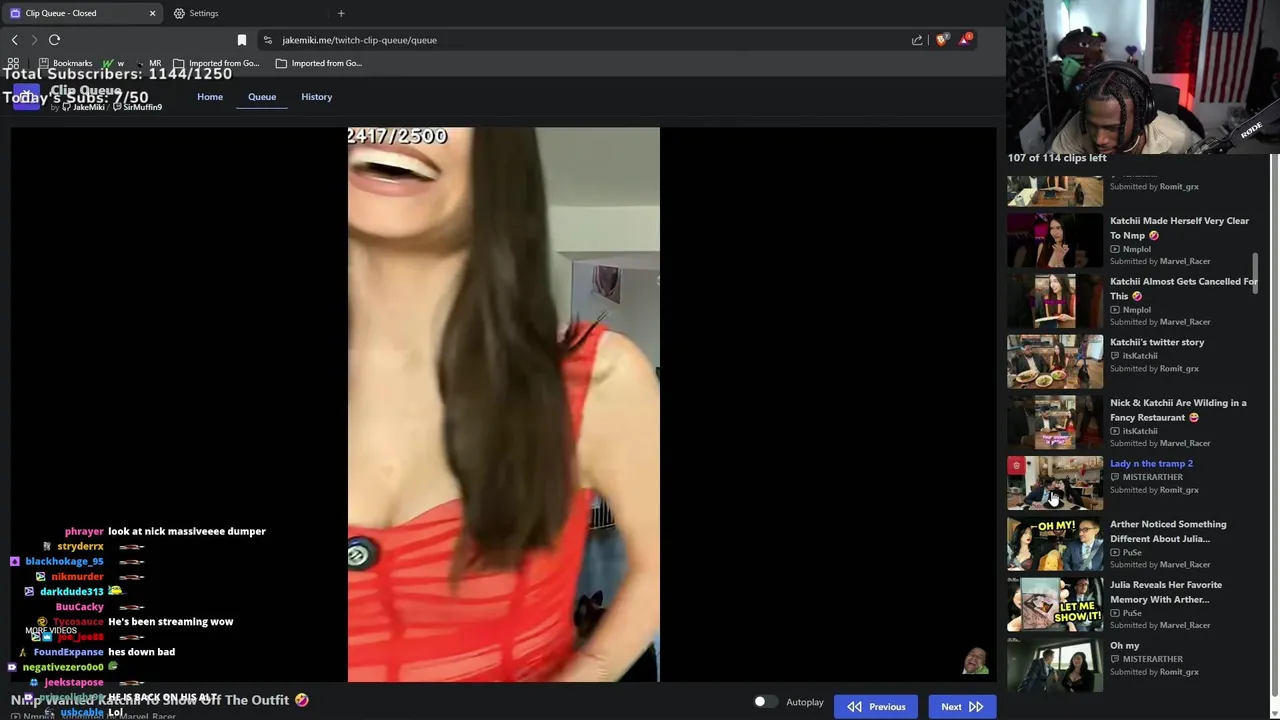Click chat username 'negativezero000'
The height and width of the screenshot is (720, 1280).
63,666
